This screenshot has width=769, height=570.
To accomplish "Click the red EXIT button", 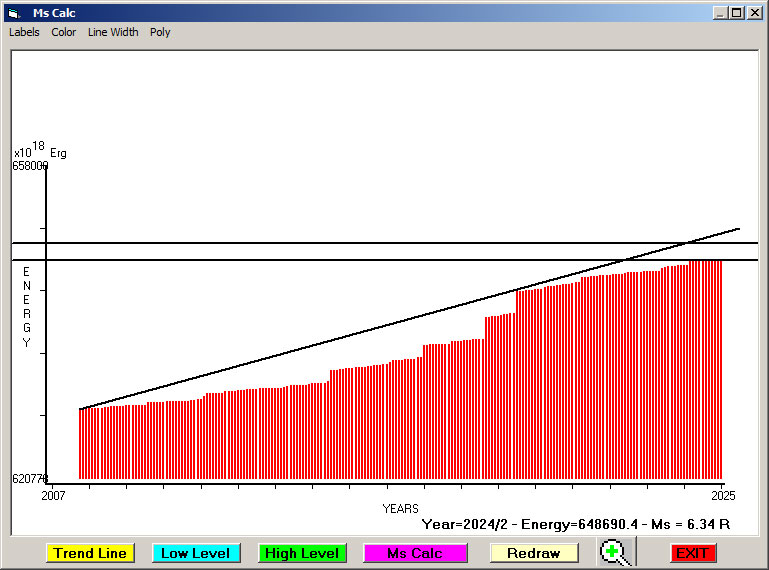I will [x=692, y=553].
